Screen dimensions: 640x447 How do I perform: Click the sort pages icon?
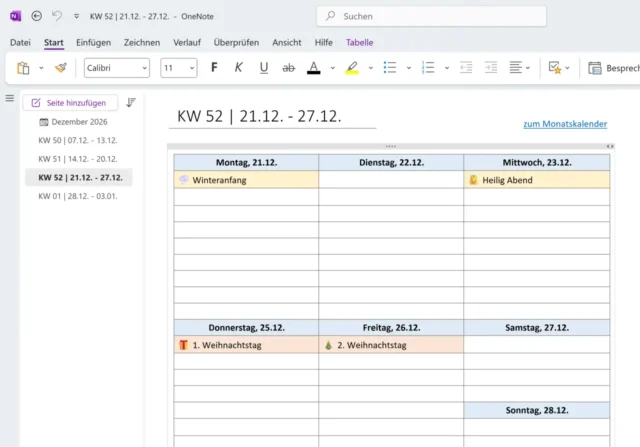click(x=131, y=102)
